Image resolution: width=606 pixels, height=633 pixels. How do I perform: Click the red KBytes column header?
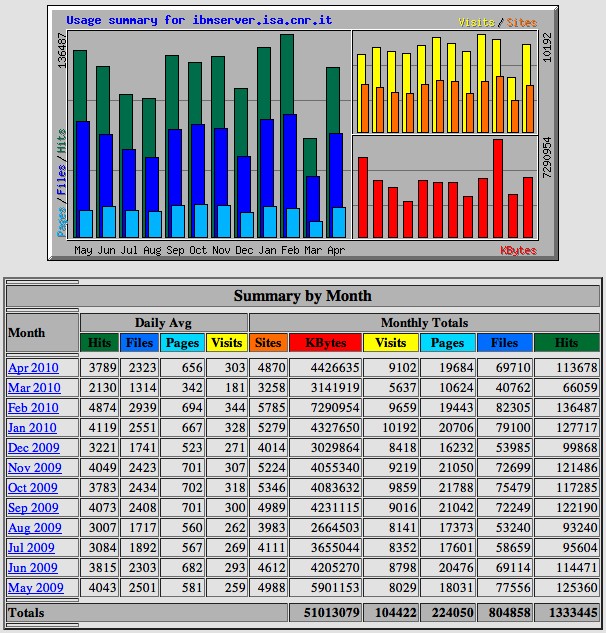coord(325,343)
